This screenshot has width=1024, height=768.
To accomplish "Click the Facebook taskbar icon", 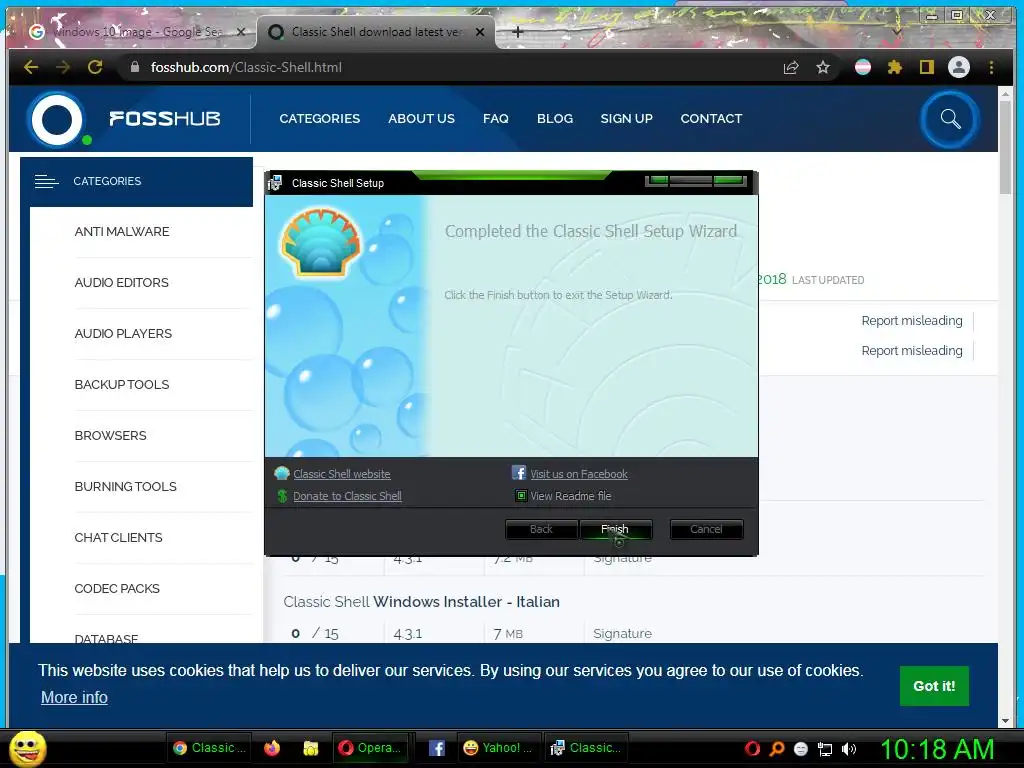I will (436, 748).
